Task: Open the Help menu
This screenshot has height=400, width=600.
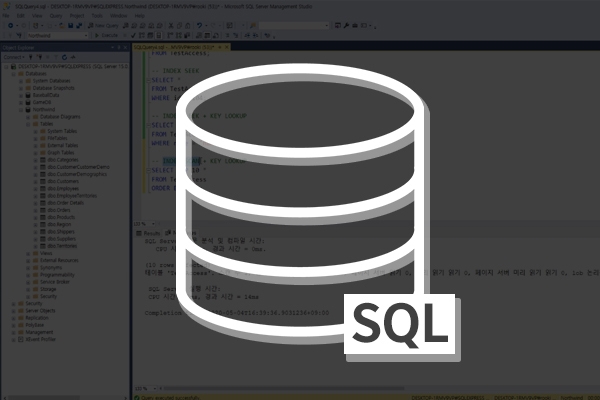Action: pyautogui.click(x=139, y=16)
